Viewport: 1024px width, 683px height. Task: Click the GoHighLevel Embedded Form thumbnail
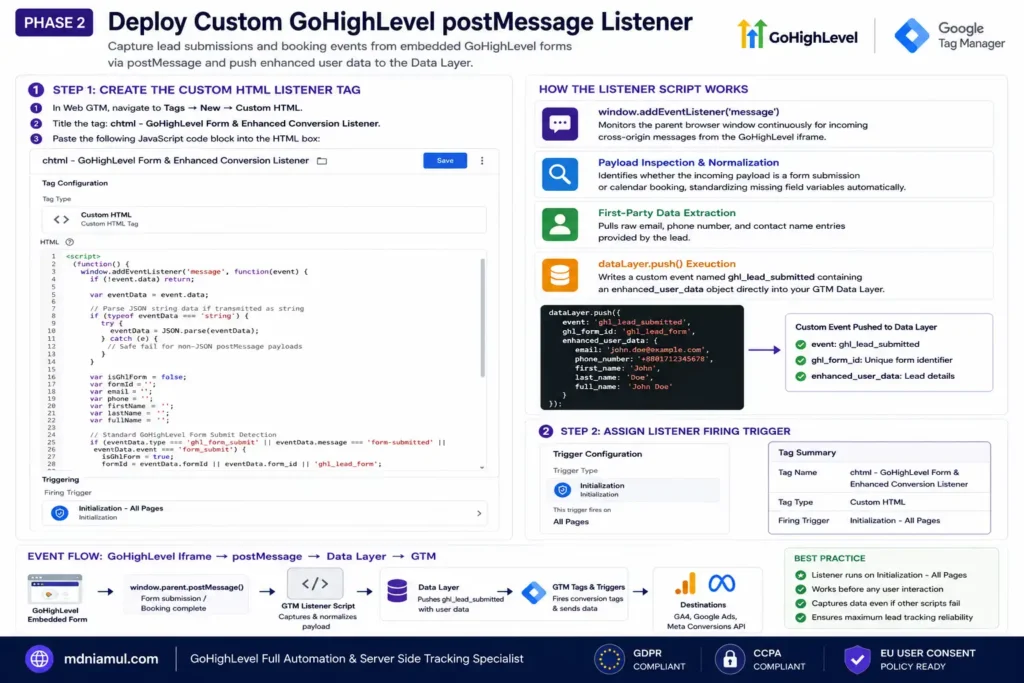55,589
